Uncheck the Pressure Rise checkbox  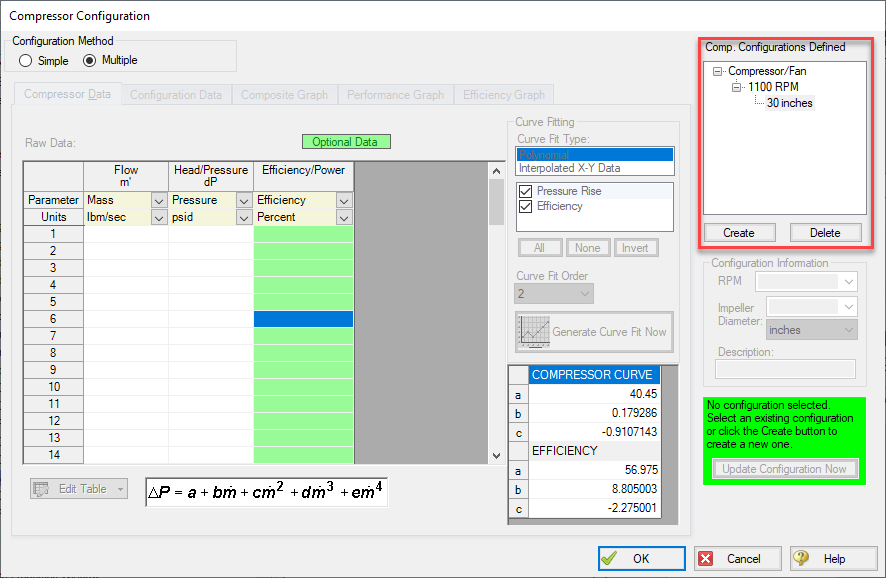(526, 191)
